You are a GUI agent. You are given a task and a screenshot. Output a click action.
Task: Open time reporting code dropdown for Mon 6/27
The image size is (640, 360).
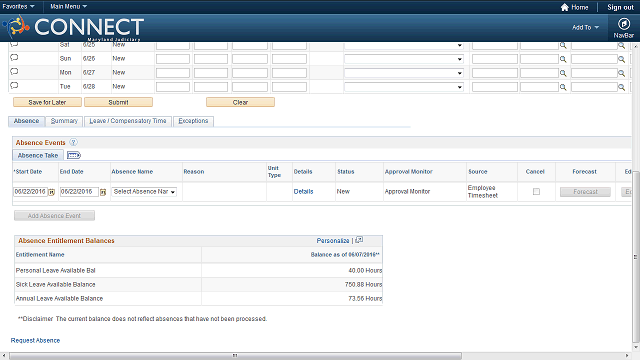(404, 73)
